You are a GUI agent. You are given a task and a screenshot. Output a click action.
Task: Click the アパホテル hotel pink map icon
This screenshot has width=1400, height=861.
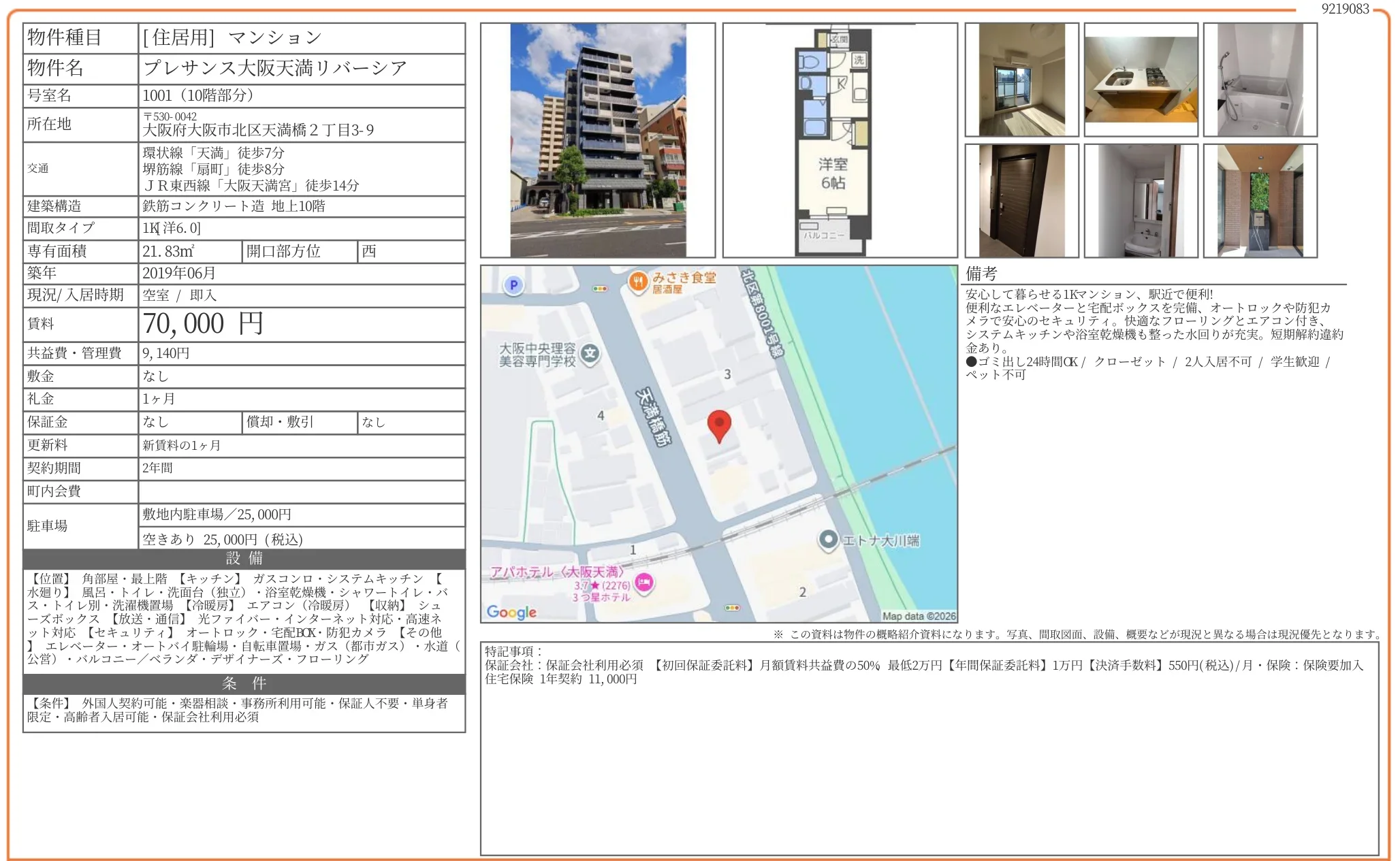[x=643, y=582]
